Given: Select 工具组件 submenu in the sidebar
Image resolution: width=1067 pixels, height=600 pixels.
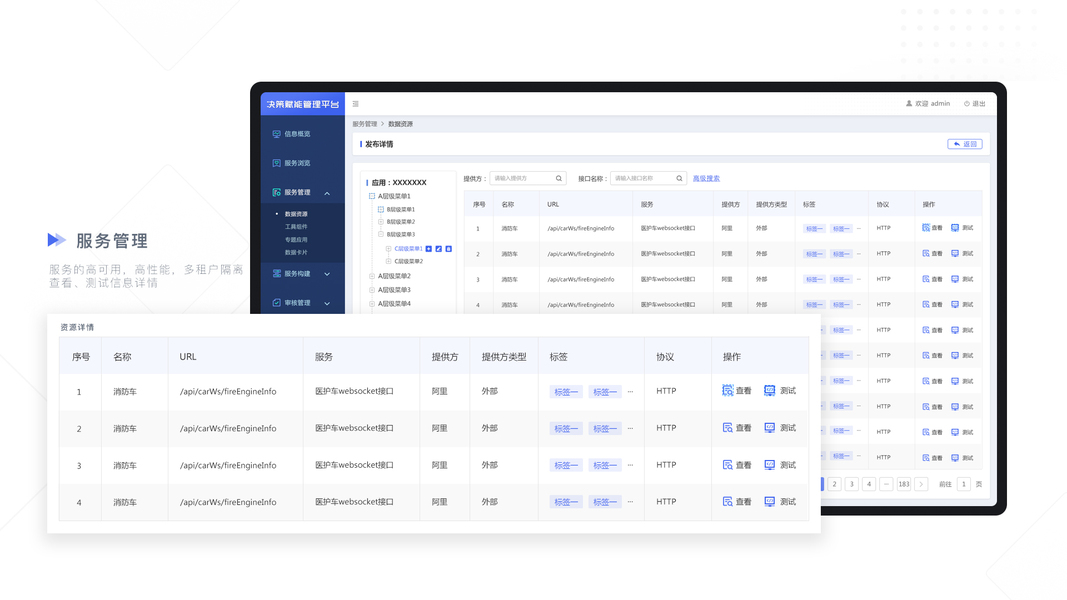Looking at the screenshot, I should [296, 227].
